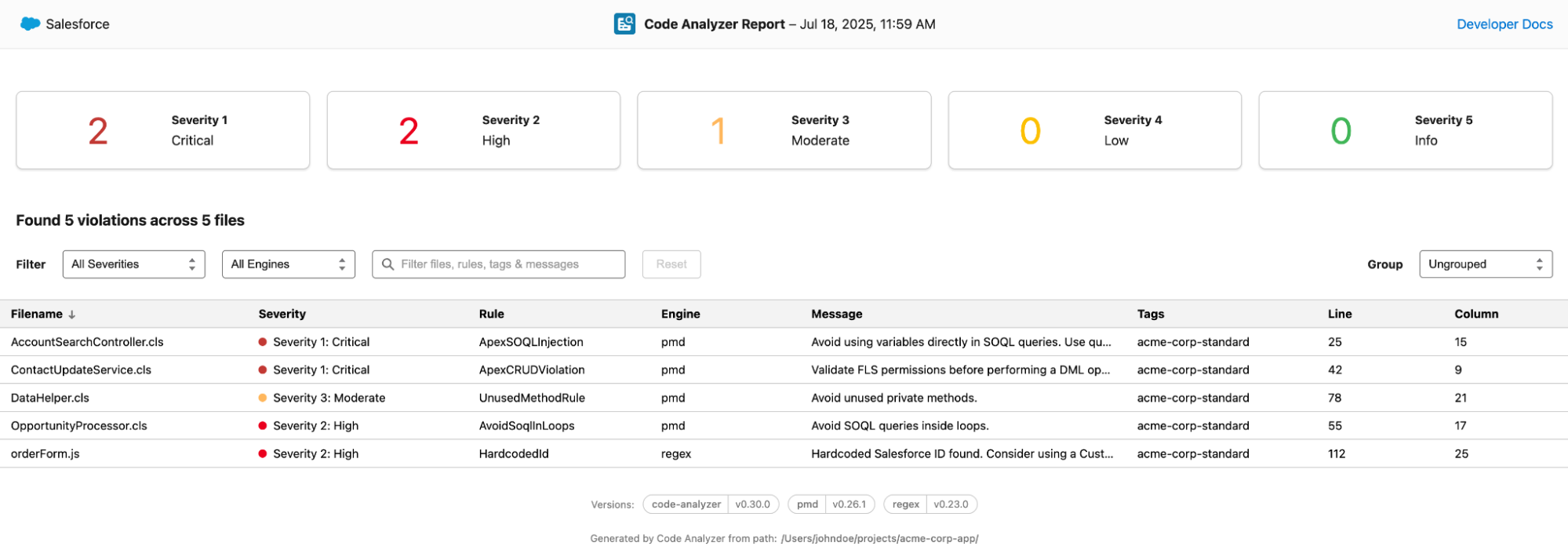Click the line number 112 cell
This screenshot has height=557, width=1568.
click(1337, 454)
